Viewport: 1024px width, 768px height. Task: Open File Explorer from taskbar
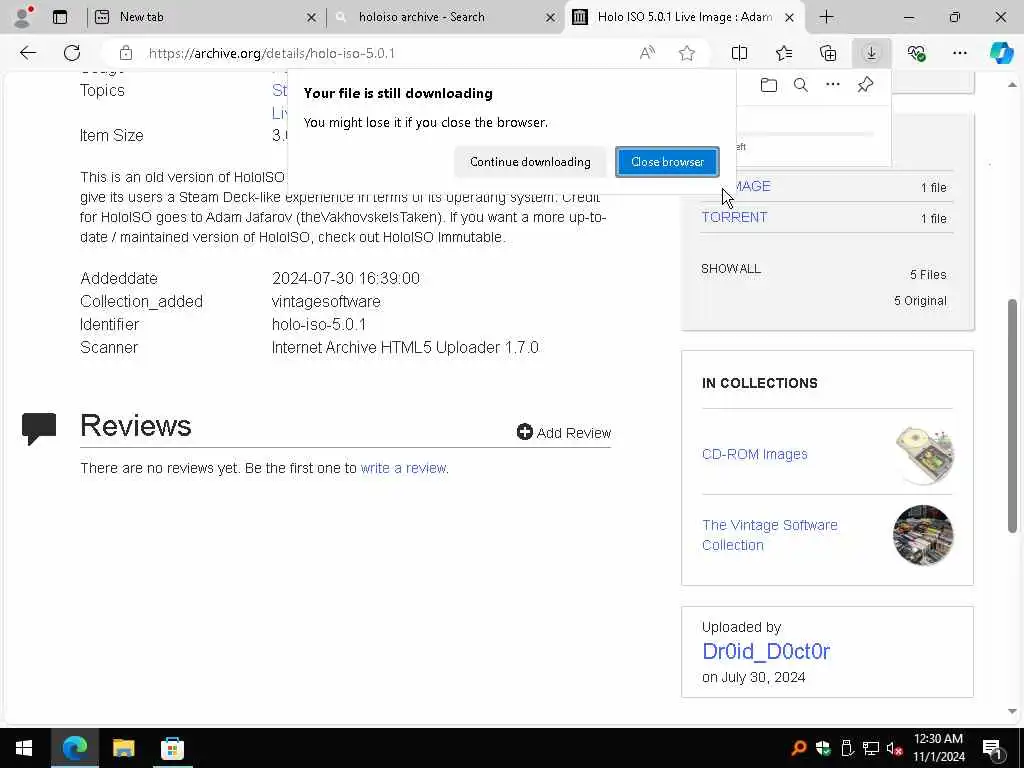tap(123, 748)
